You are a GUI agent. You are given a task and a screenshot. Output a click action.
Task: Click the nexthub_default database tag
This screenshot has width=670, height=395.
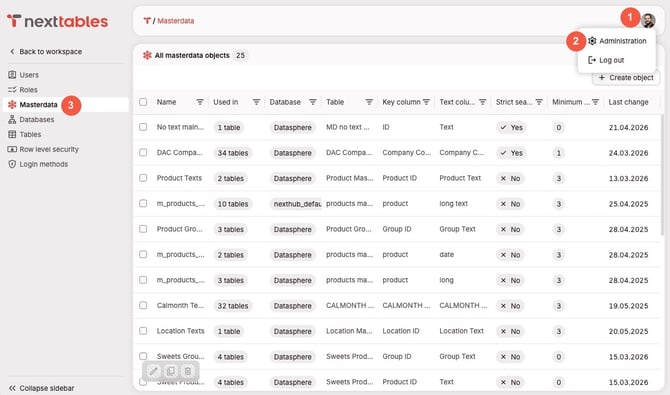(x=296, y=204)
